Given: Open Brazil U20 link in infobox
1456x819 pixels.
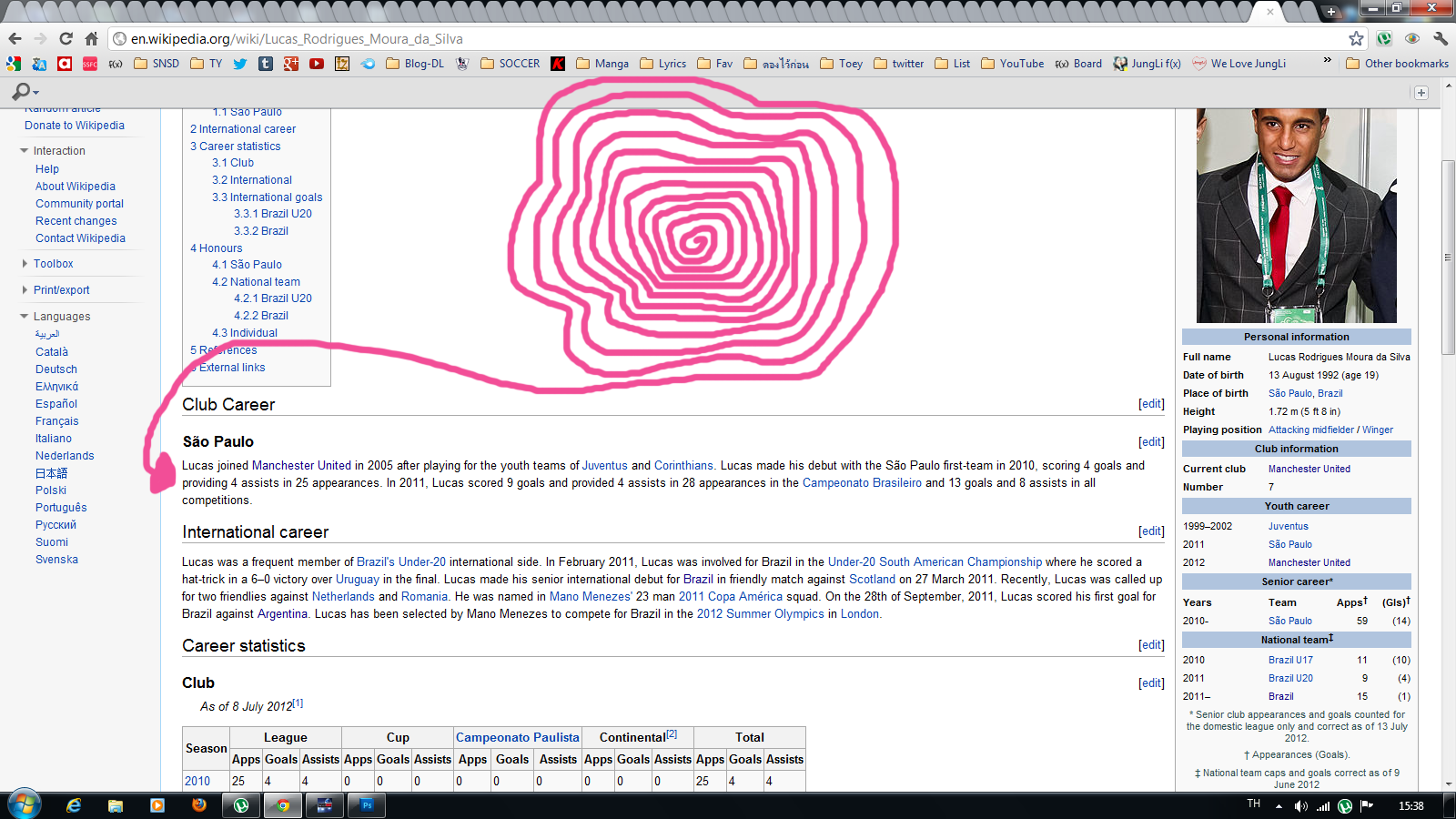Looking at the screenshot, I should coord(1290,679).
